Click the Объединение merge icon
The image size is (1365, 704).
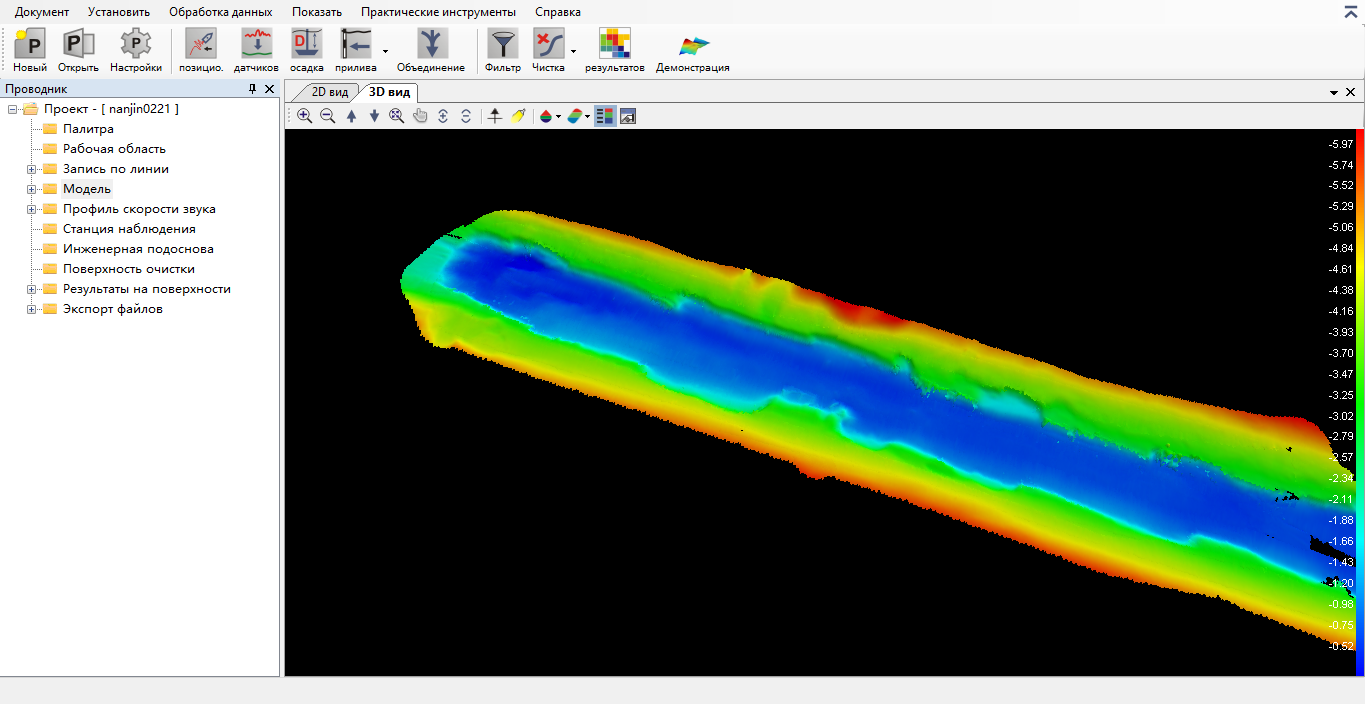[431, 45]
